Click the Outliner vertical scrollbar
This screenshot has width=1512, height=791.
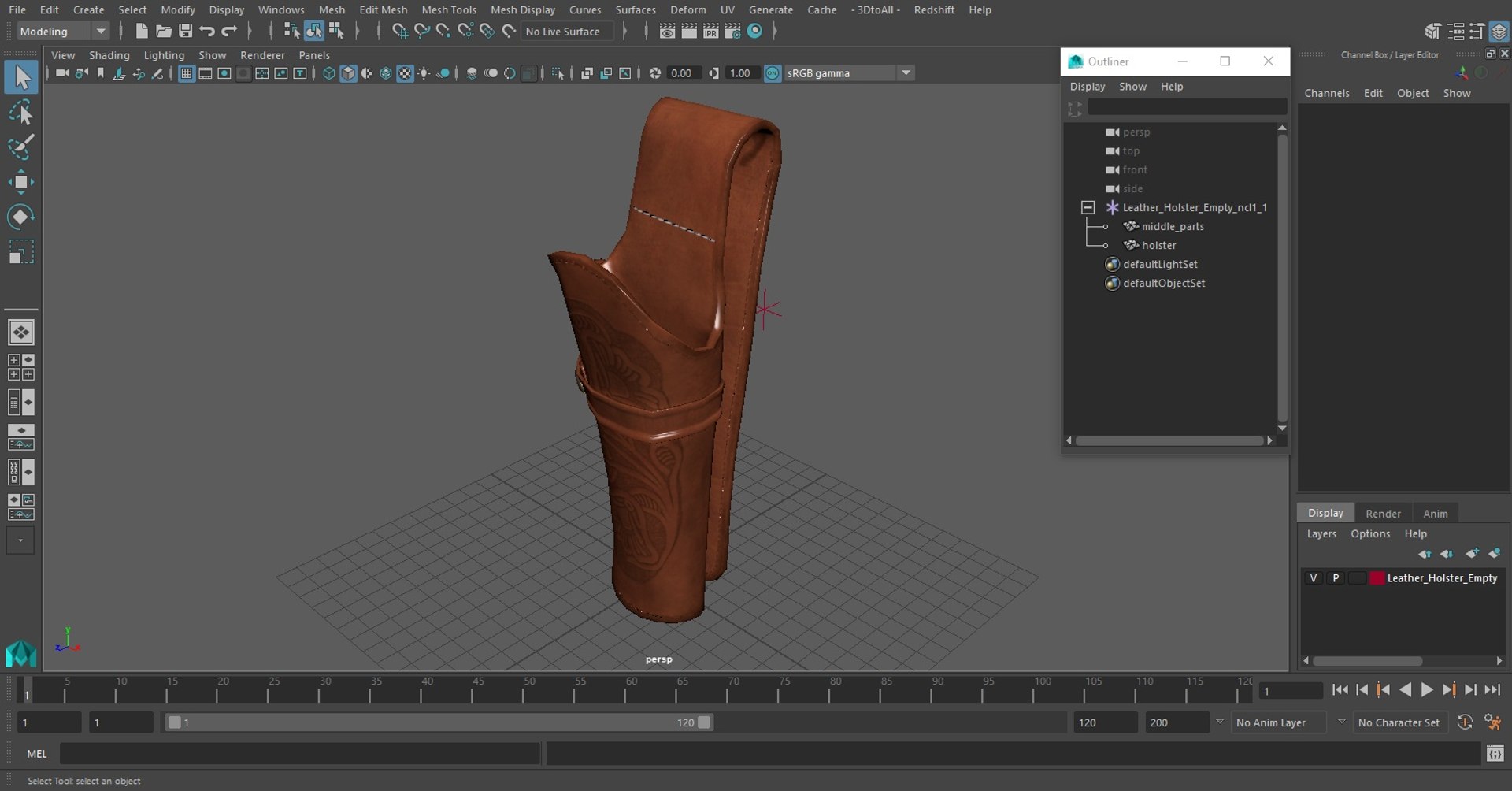click(x=1282, y=277)
